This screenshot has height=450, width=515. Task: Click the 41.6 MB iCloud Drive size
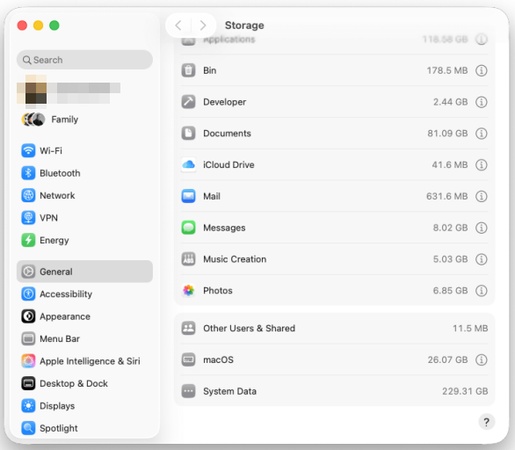450,165
